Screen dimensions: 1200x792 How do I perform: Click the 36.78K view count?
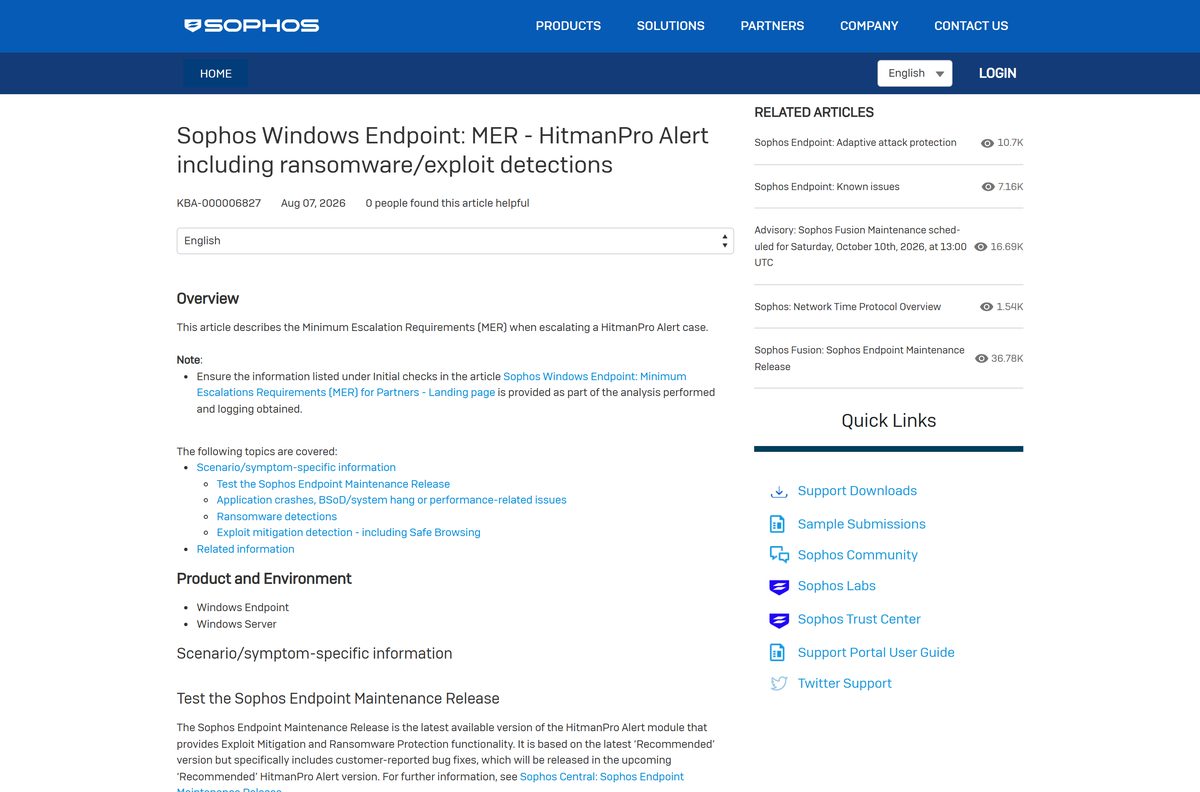(1007, 359)
